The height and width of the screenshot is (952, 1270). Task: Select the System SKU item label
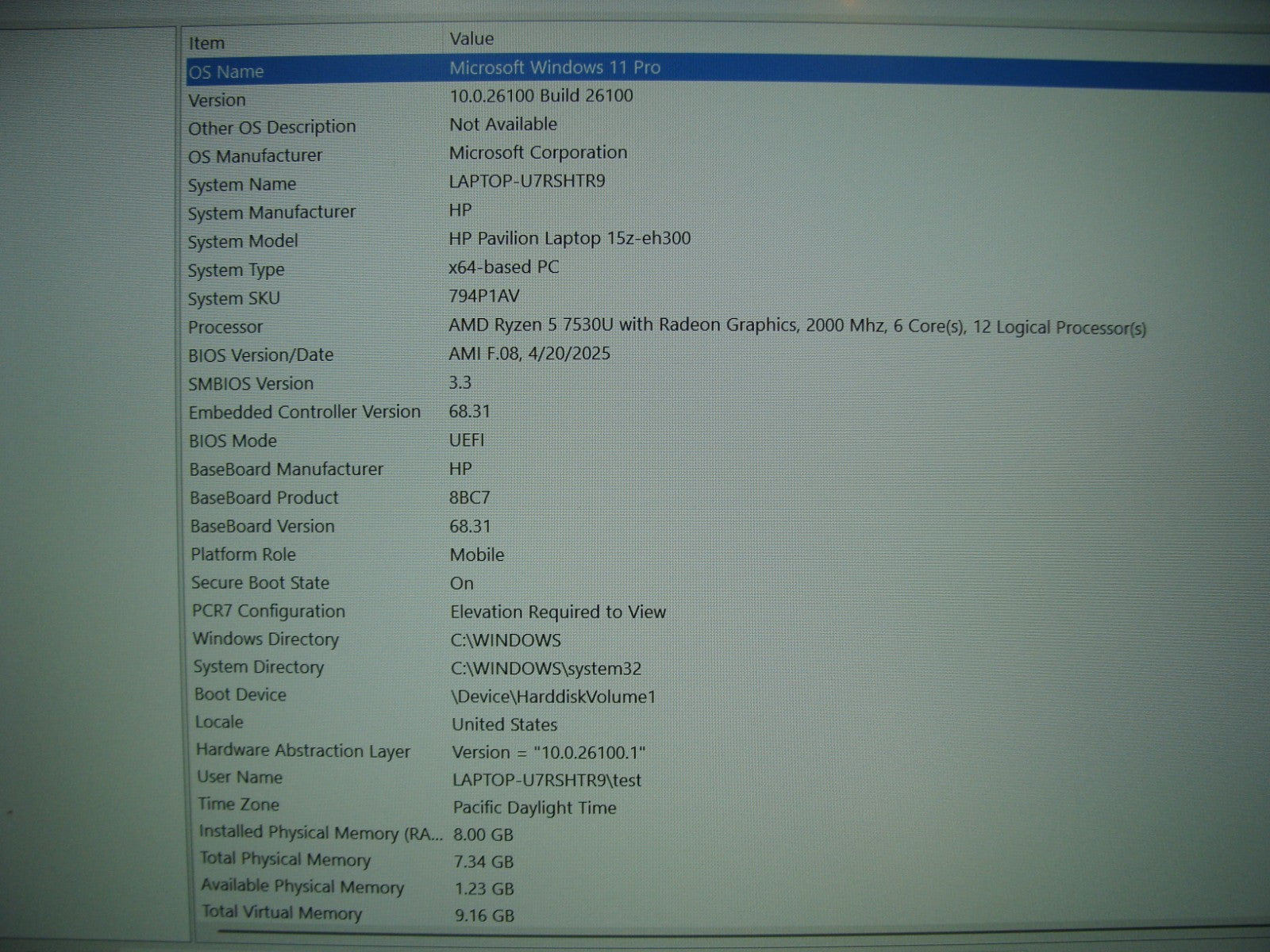[234, 298]
